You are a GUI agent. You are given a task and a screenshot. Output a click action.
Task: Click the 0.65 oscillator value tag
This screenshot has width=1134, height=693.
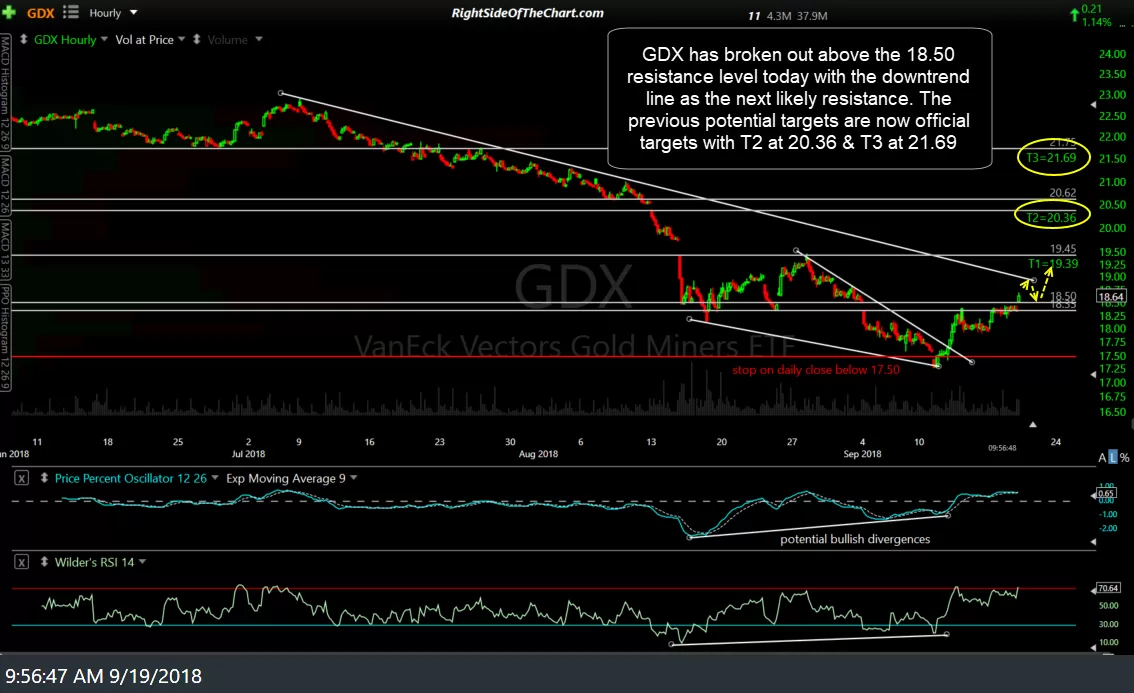pyautogui.click(x=1106, y=493)
